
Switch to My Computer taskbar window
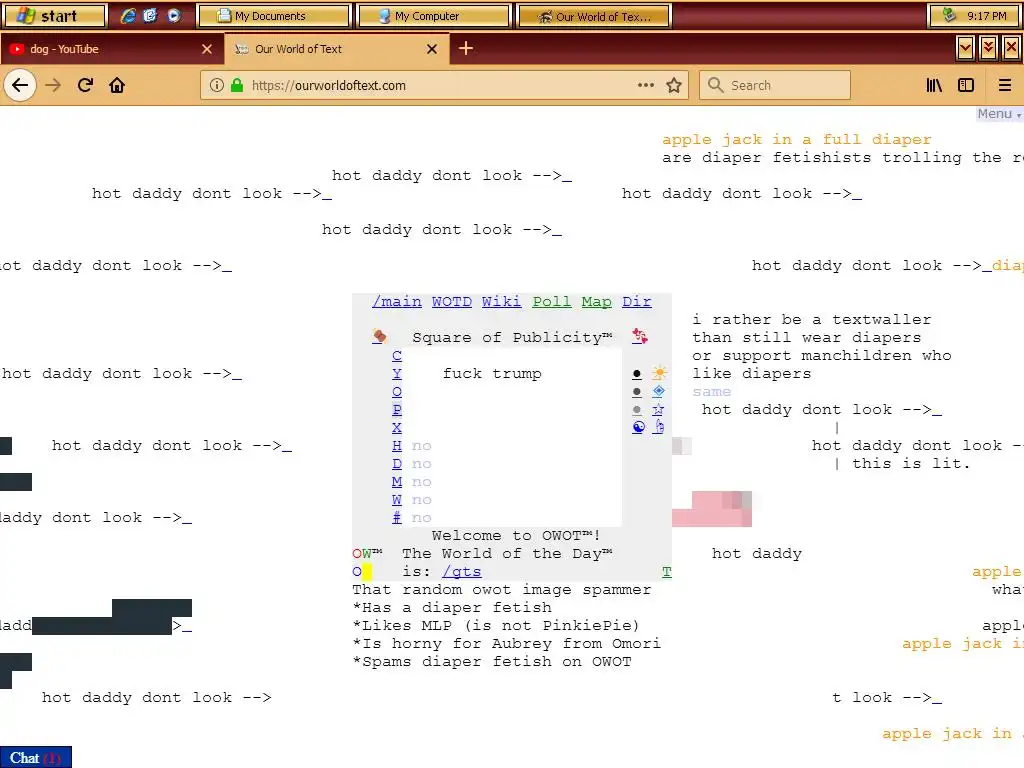[433, 16]
